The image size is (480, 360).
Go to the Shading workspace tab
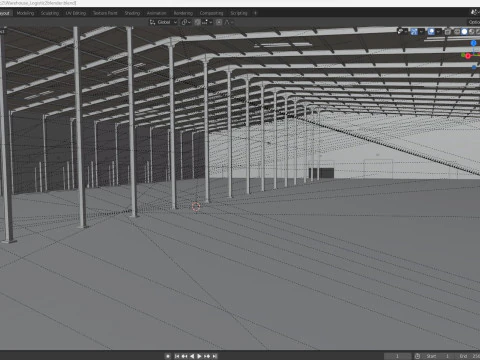132,13
